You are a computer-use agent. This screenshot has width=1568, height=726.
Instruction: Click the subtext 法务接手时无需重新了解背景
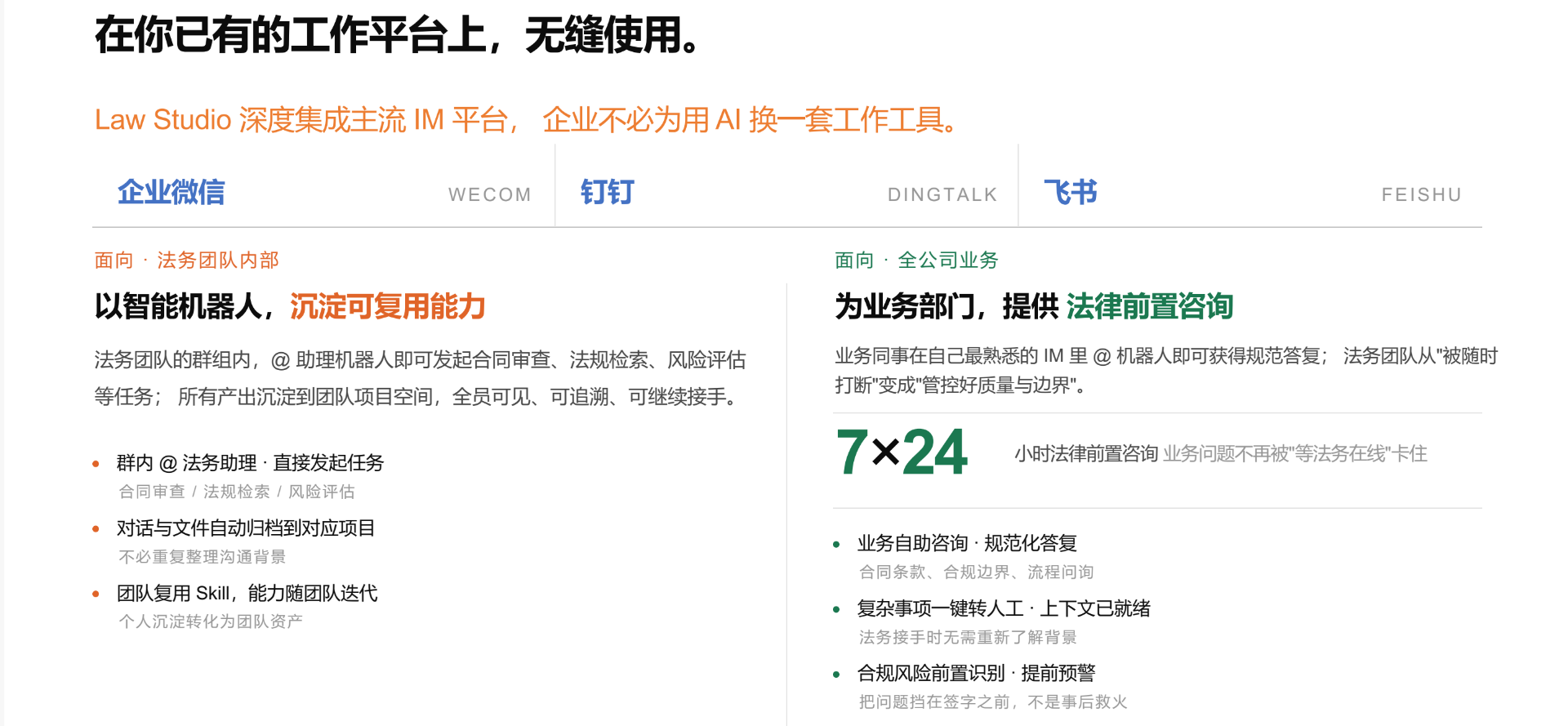[968, 637]
